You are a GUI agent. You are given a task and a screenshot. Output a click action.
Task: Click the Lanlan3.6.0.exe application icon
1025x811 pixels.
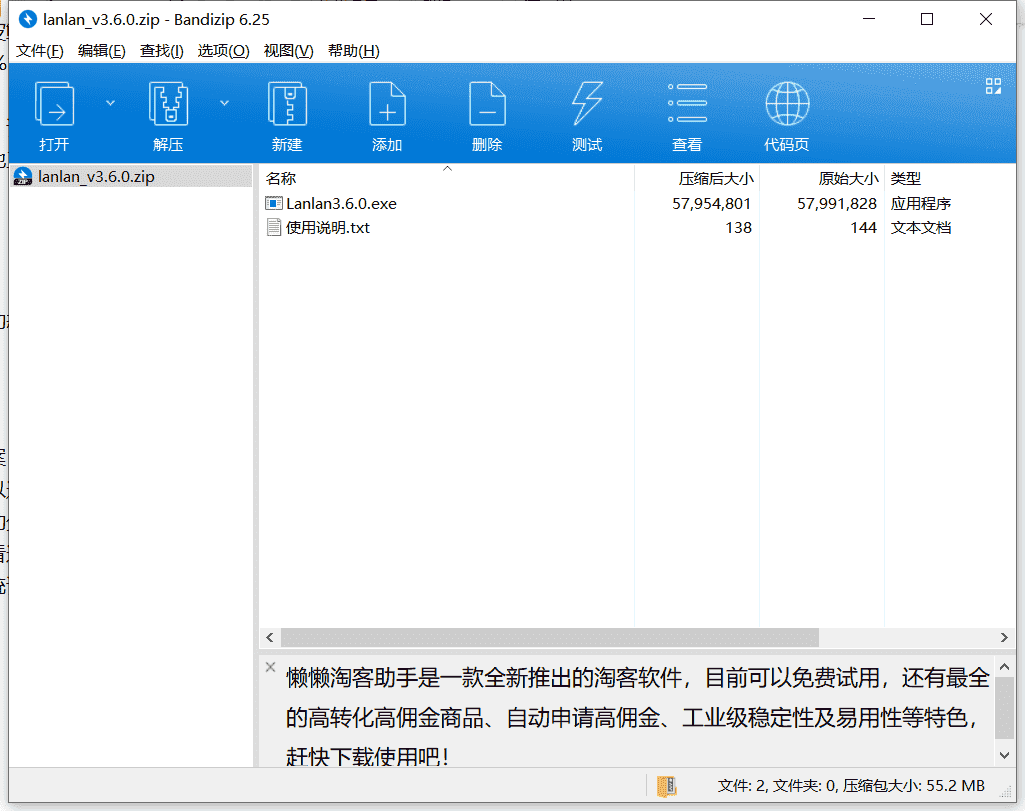click(273, 203)
